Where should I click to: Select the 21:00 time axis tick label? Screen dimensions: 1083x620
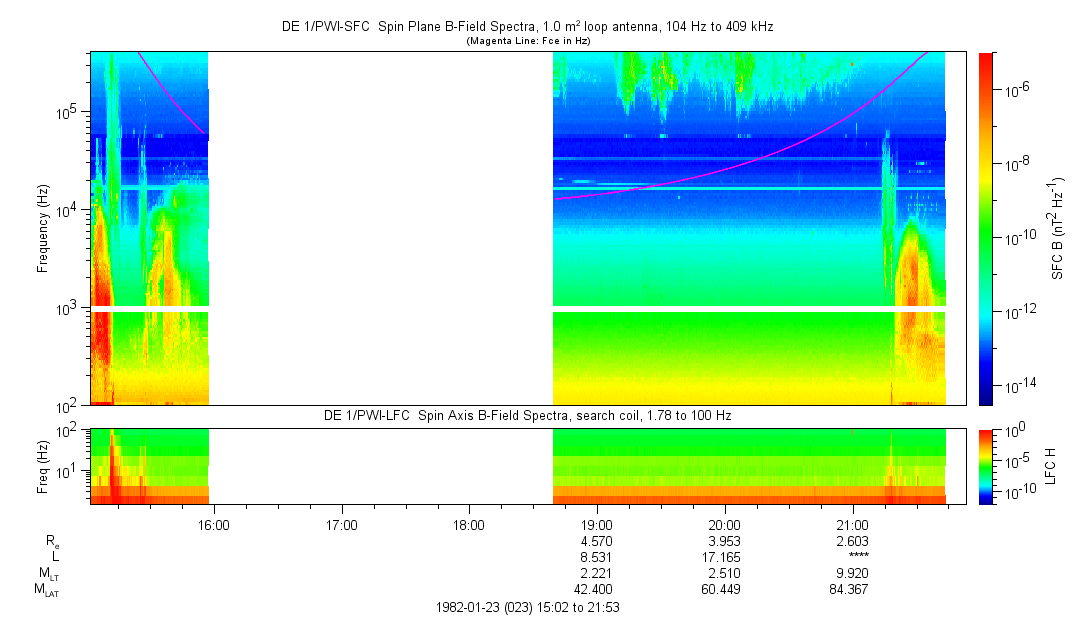(x=852, y=523)
